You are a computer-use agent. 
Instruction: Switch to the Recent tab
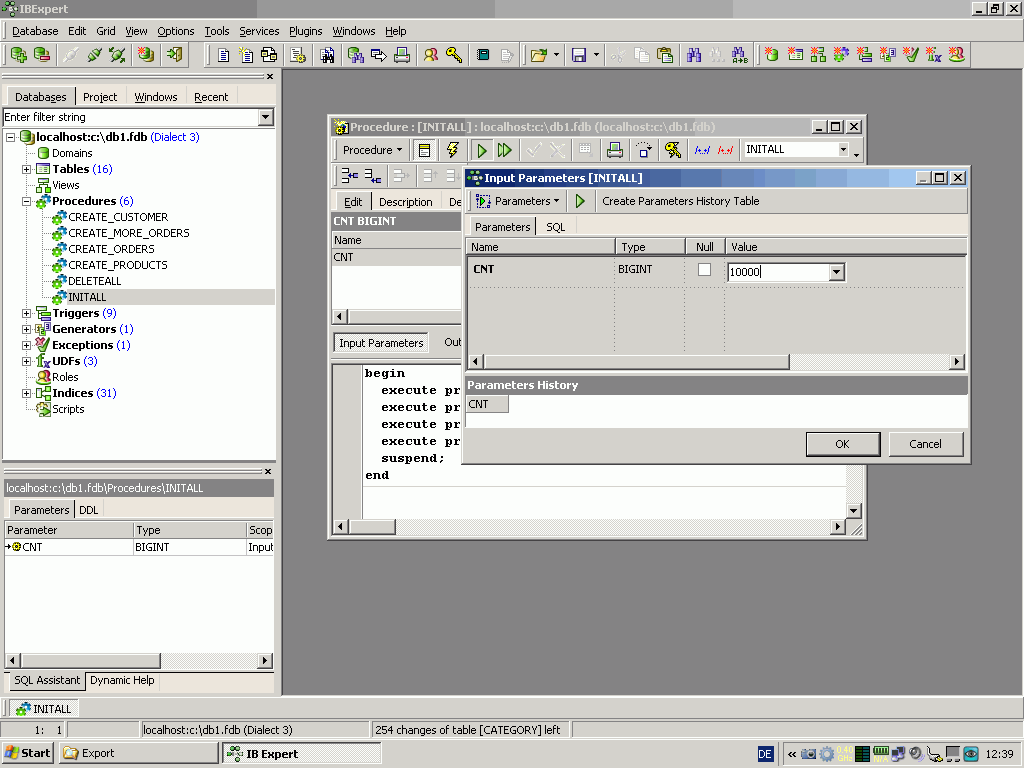click(x=211, y=97)
